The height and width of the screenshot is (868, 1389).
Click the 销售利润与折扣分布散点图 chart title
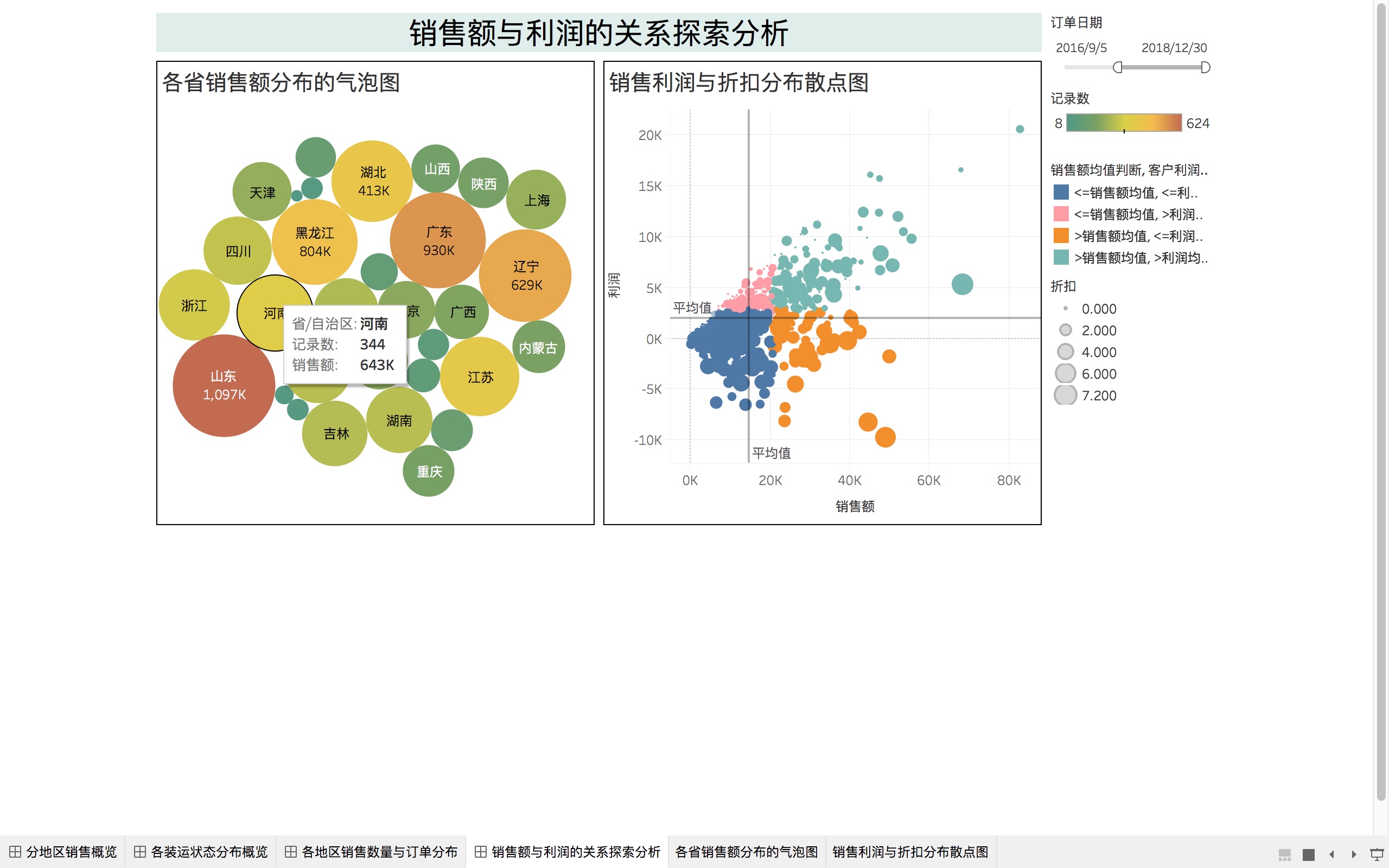click(738, 82)
